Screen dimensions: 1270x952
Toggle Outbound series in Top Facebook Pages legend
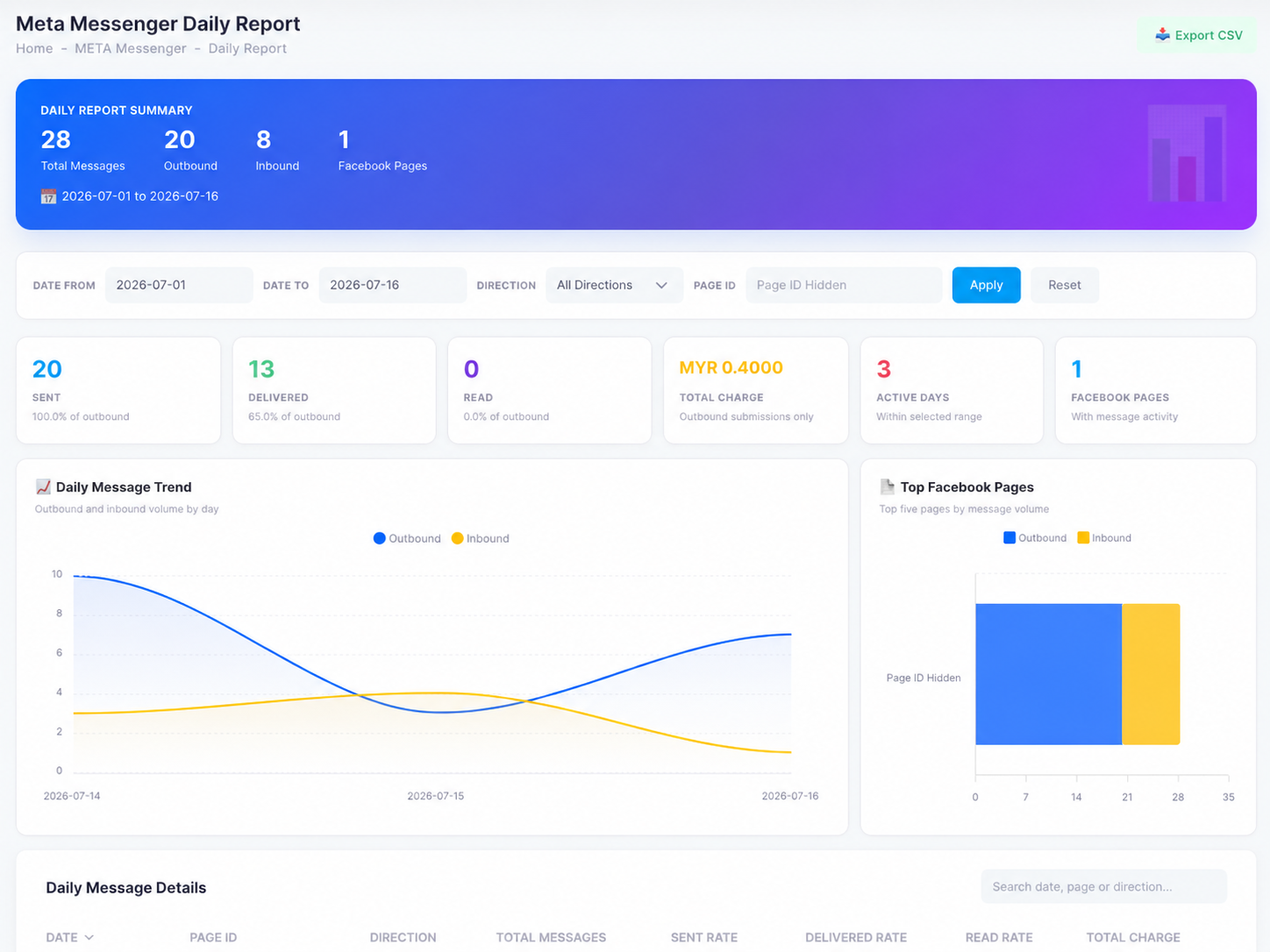(1035, 537)
